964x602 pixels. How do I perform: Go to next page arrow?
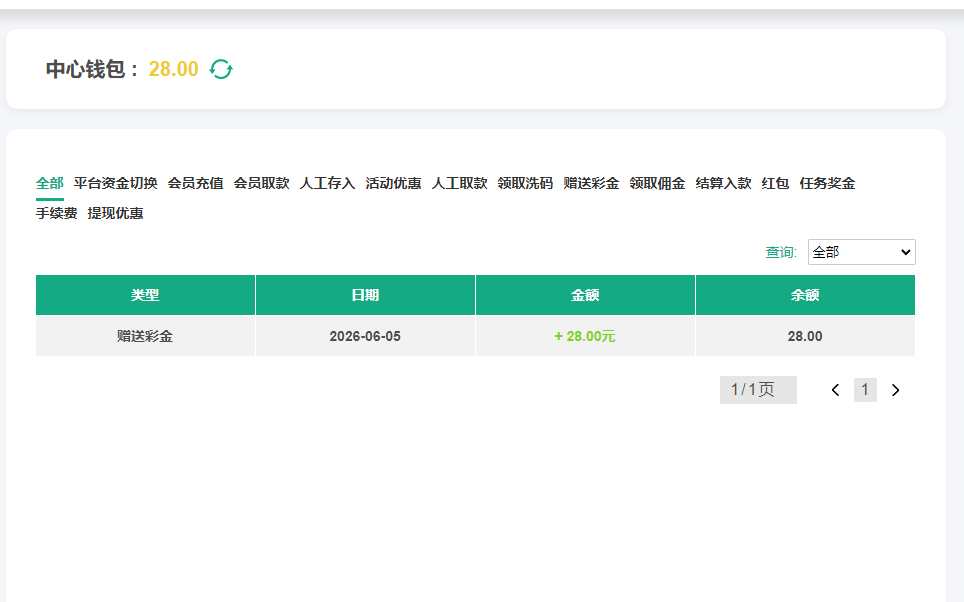pos(895,390)
